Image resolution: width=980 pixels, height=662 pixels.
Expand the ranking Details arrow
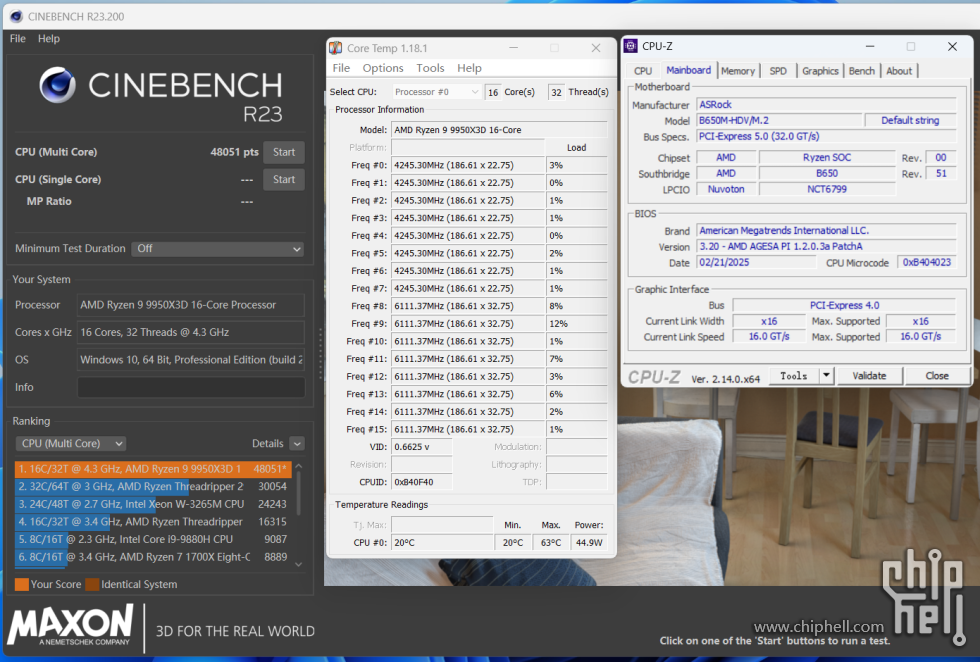298,444
